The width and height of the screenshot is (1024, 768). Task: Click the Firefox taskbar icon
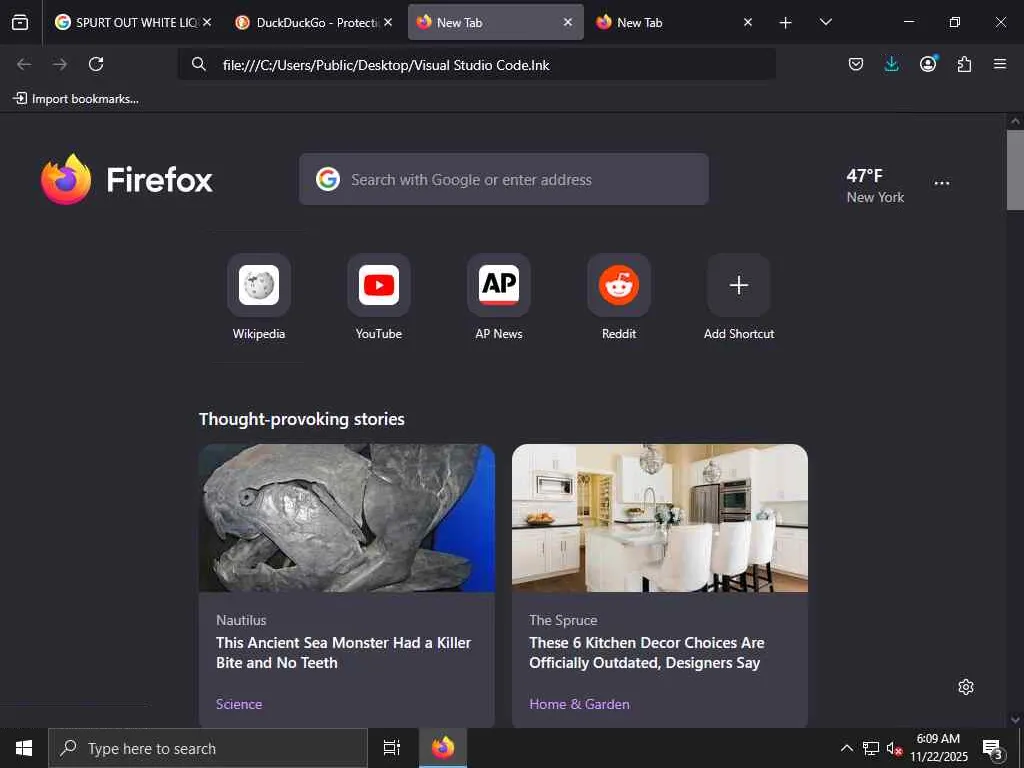click(x=443, y=748)
